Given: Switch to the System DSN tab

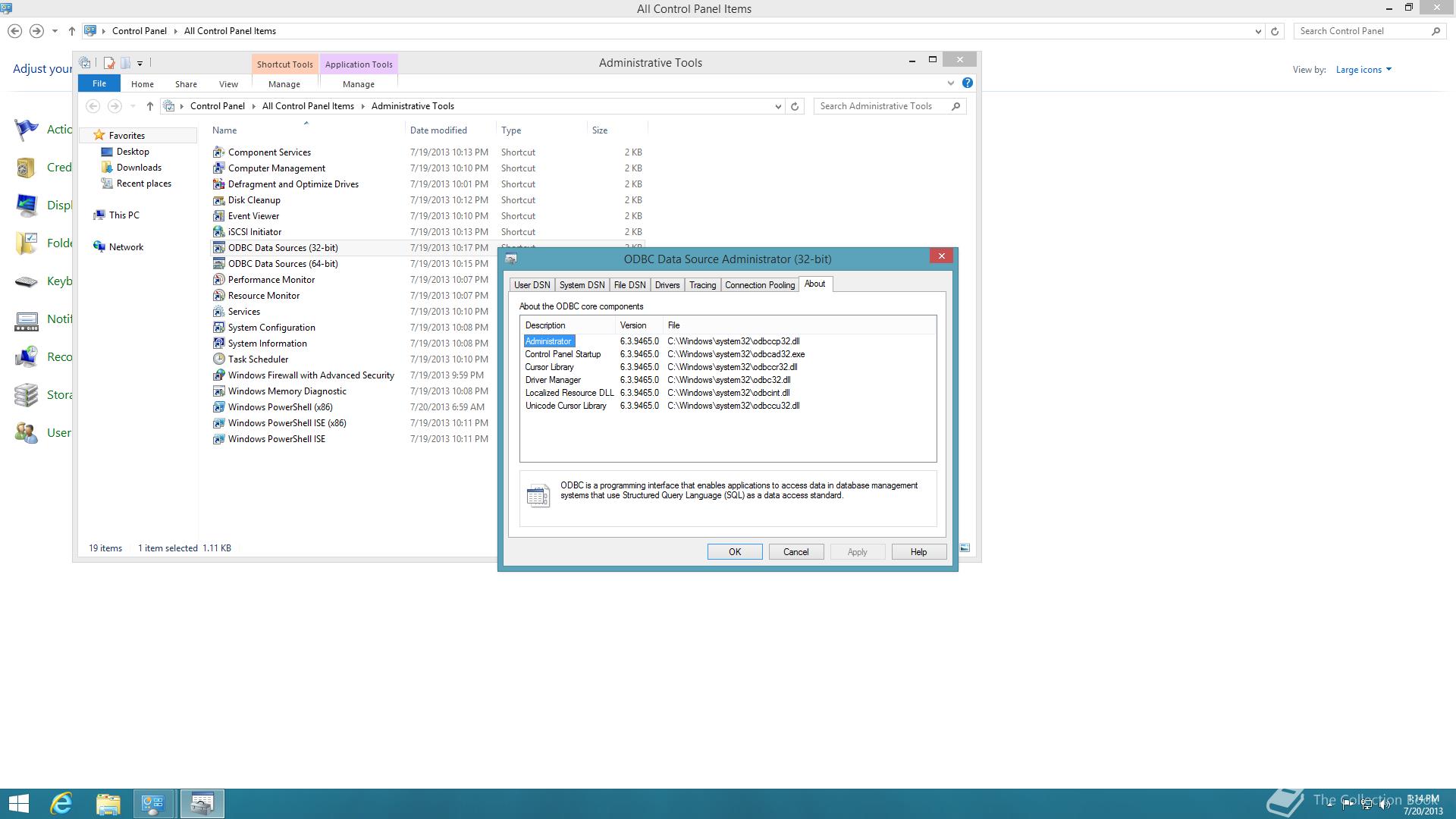Looking at the screenshot, I should point(582,285).
